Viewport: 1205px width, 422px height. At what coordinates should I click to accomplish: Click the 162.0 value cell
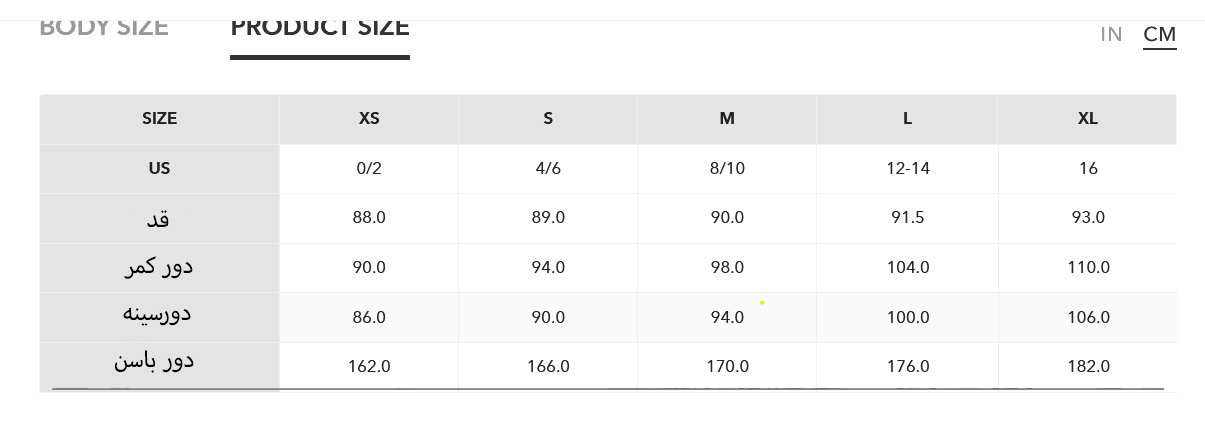[369, 366]
